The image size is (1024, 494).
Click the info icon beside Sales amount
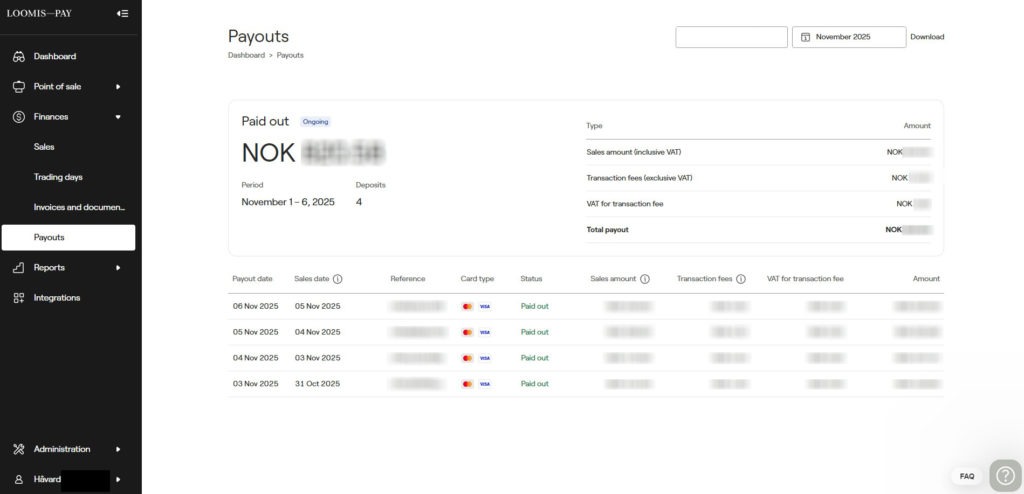645,279
